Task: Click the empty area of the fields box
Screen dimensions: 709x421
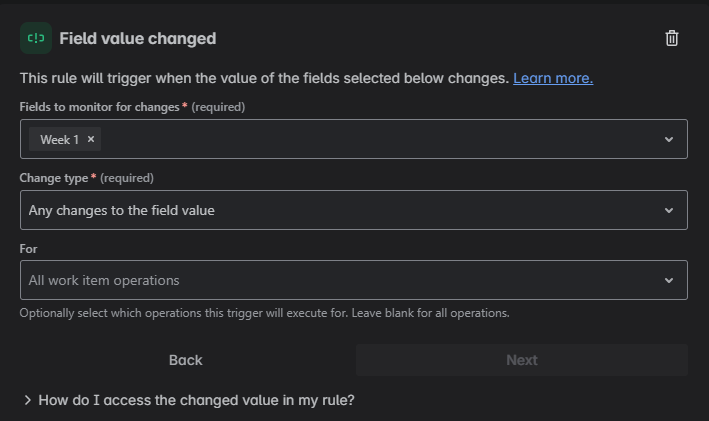Action: 380,140
